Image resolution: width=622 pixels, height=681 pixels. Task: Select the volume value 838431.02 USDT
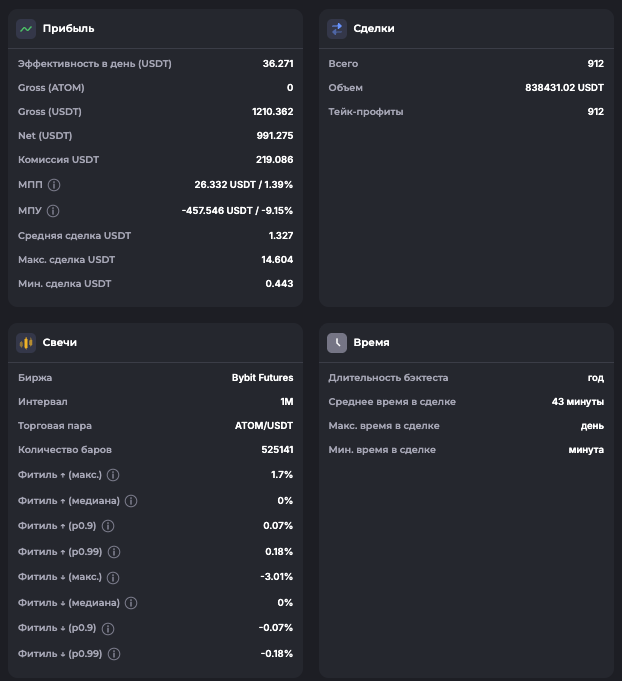coord(564,88)
